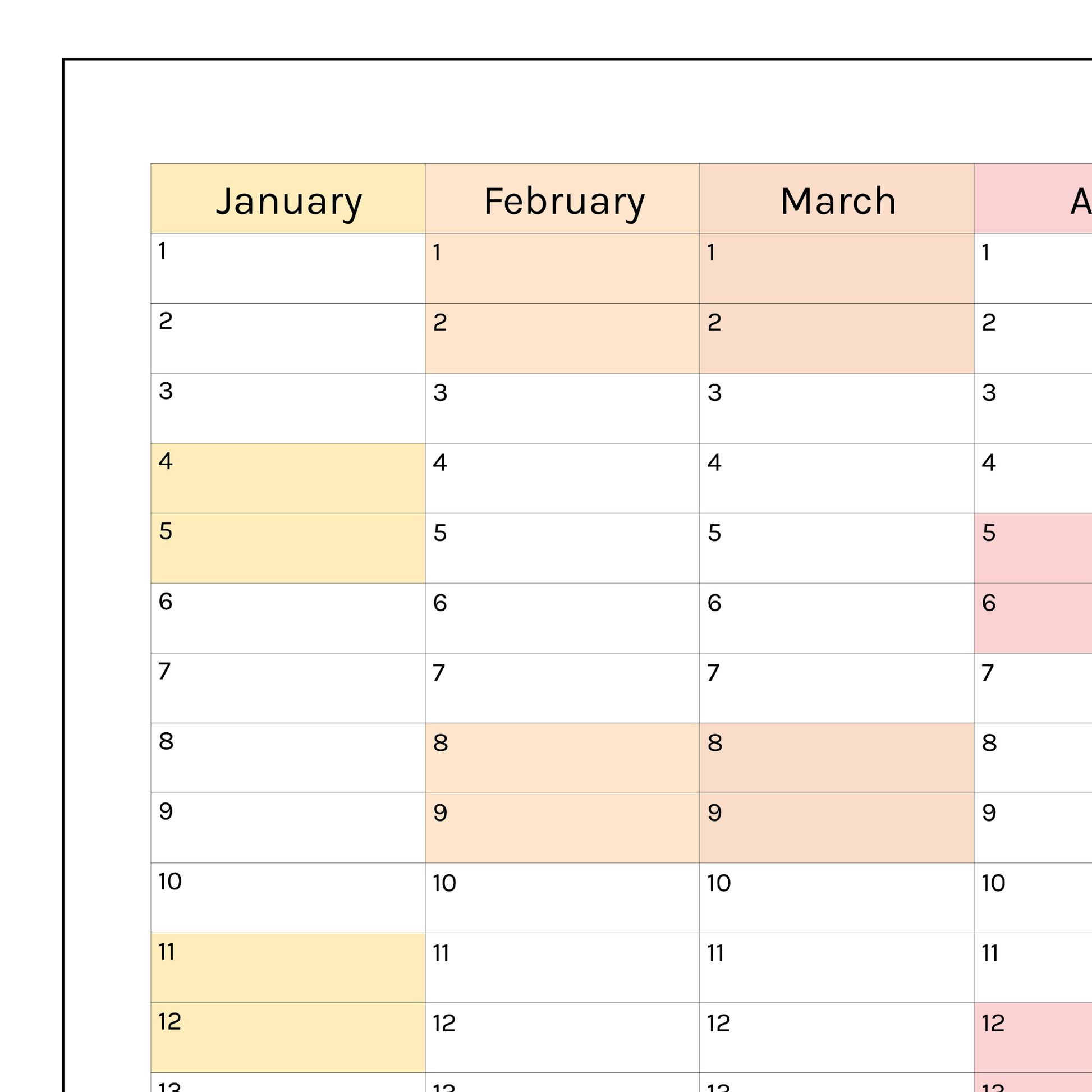
Task: Select the highlighted January 5 cell
Action: [x=288, y=548]
